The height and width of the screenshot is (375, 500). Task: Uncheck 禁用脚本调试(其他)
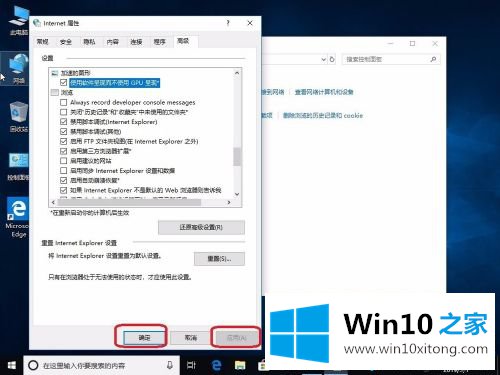(63, 132)
